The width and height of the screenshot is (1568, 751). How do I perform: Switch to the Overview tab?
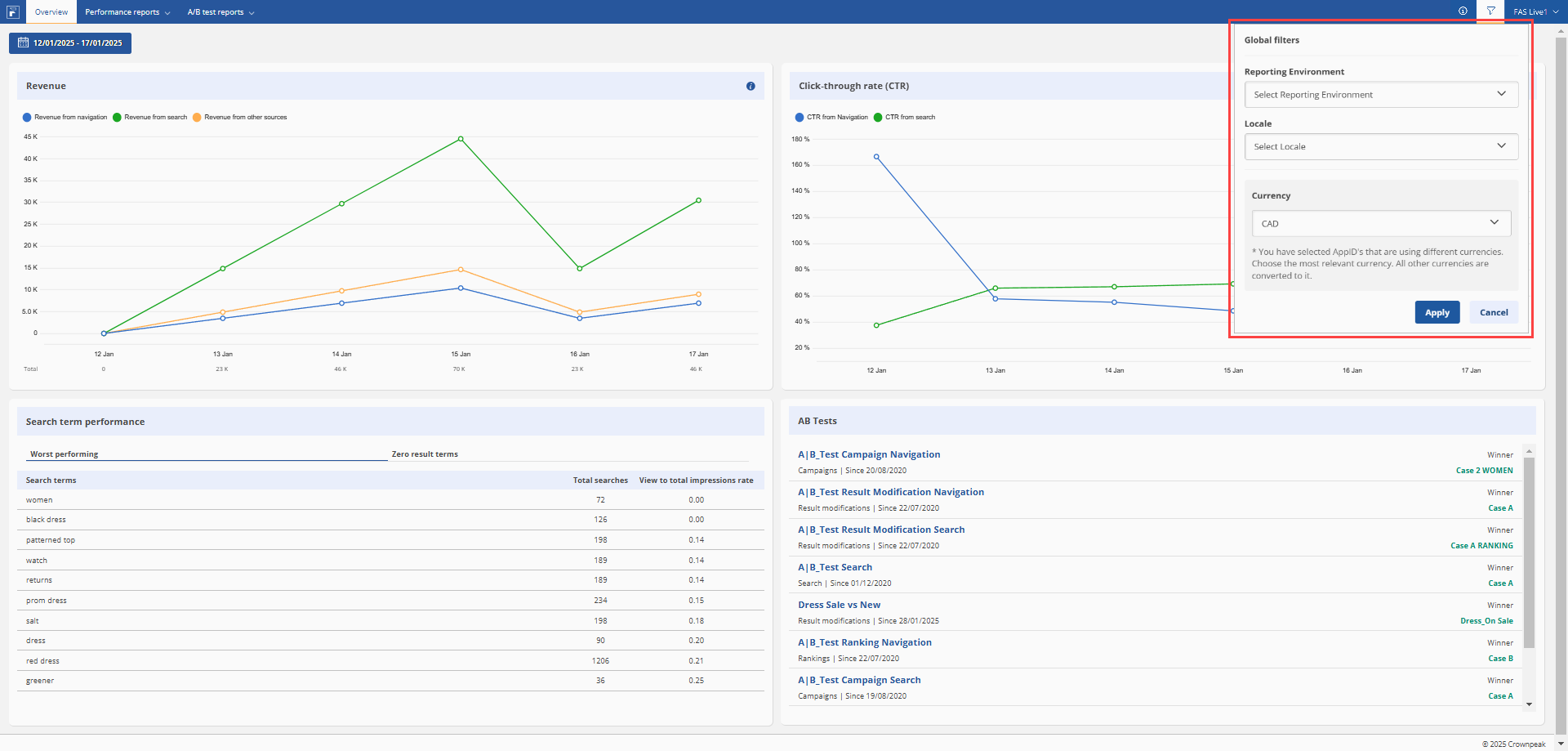tap(51, 11)
